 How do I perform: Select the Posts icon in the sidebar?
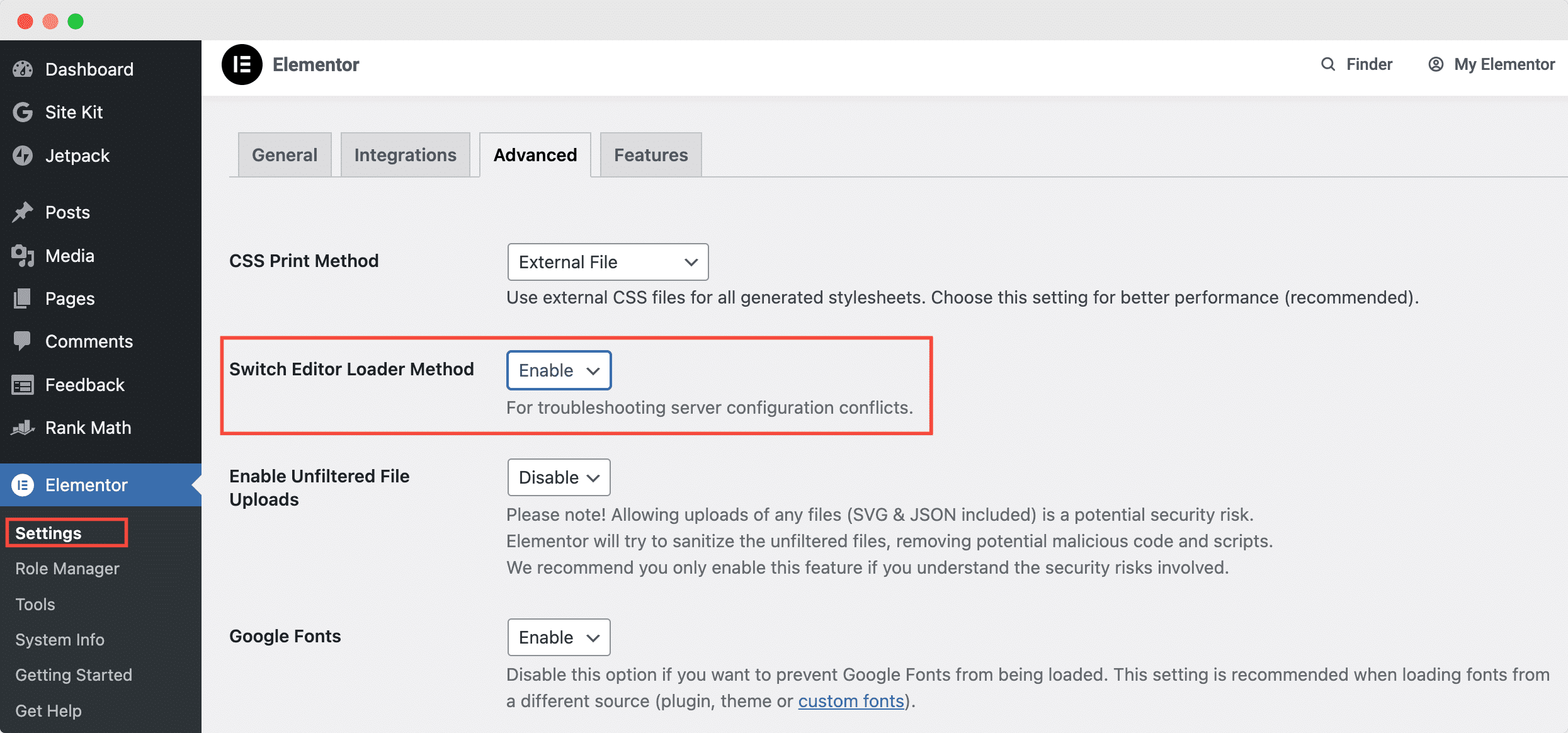tap(23, 212)
